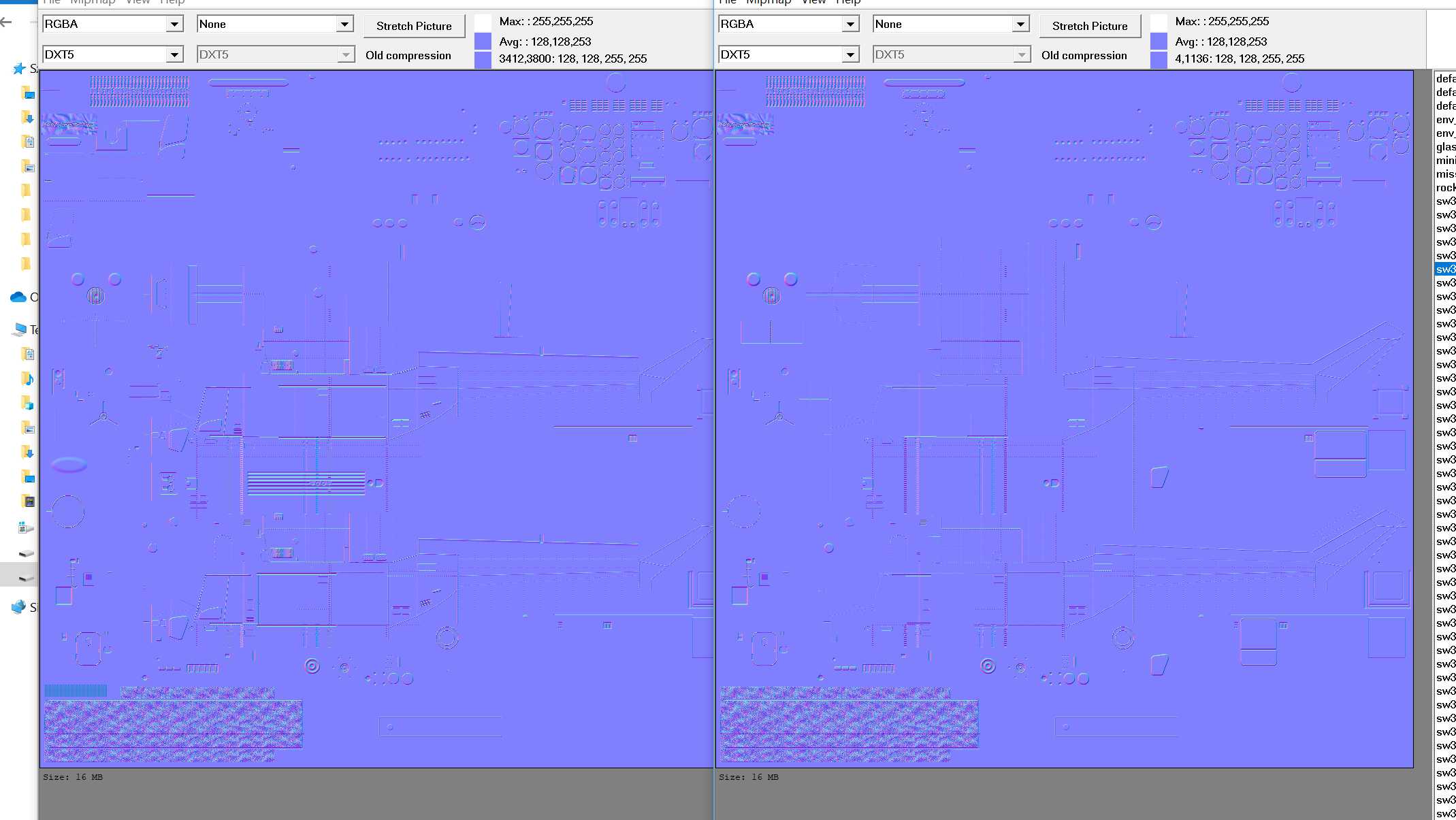
Task: Click the normal map image, left window
Action: [x=376, y=419]
